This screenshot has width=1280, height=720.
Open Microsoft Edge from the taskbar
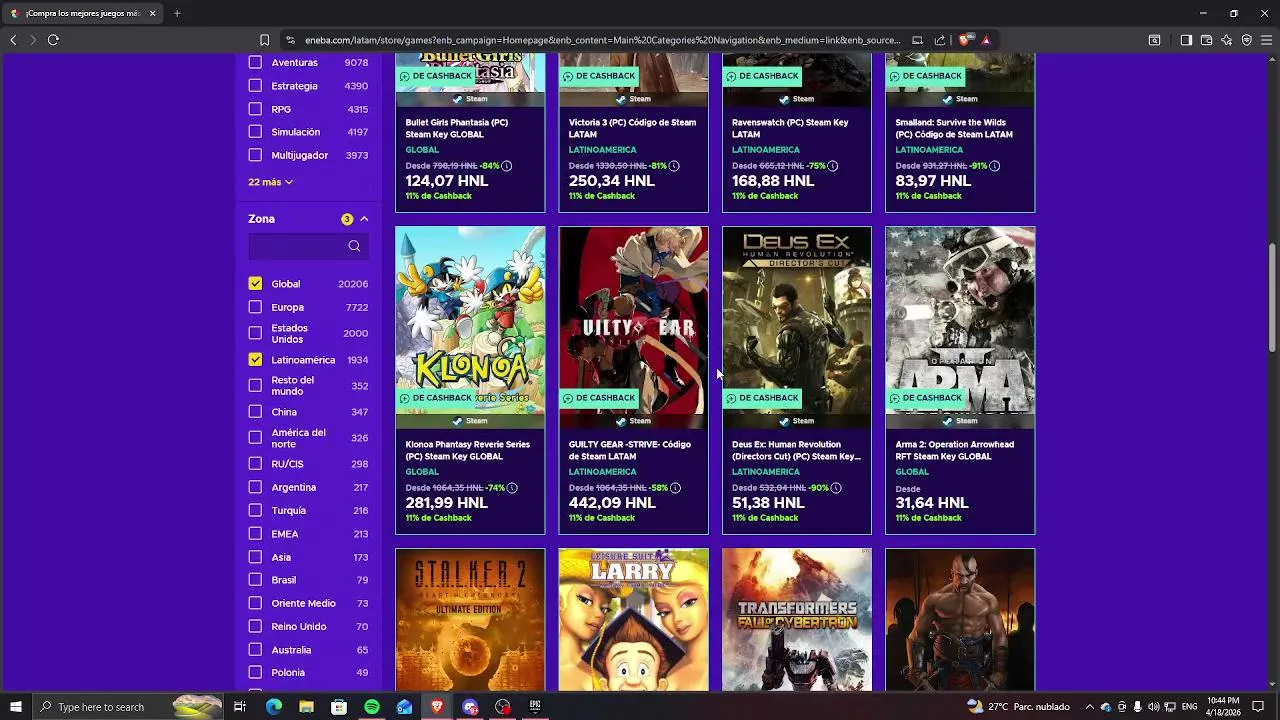point(273,707)
